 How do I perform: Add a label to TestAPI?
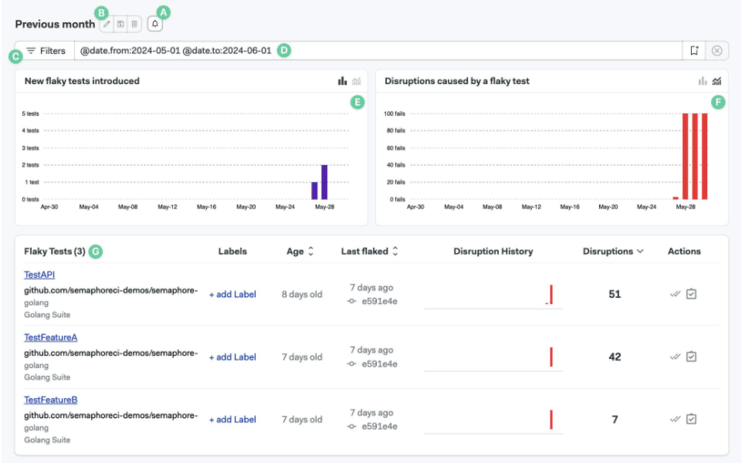[x=233, y=295]
